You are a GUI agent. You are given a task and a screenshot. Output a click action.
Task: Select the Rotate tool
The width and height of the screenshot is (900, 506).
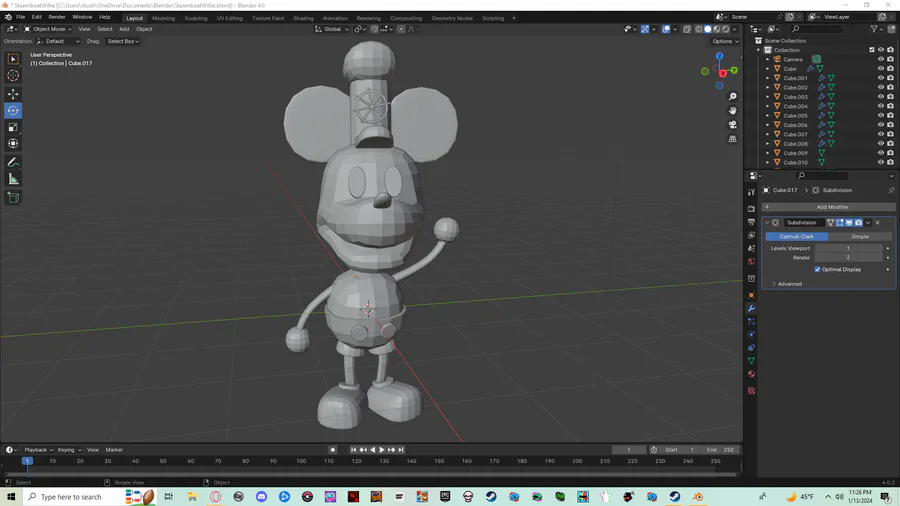[x=13, y=111]
